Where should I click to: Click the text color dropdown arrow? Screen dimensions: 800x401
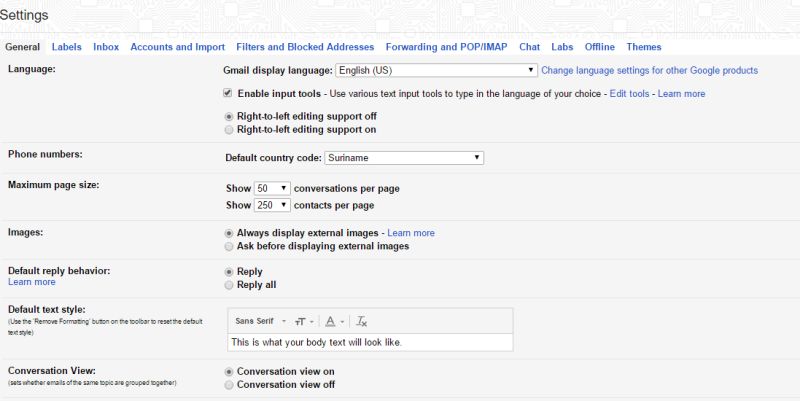342,322
